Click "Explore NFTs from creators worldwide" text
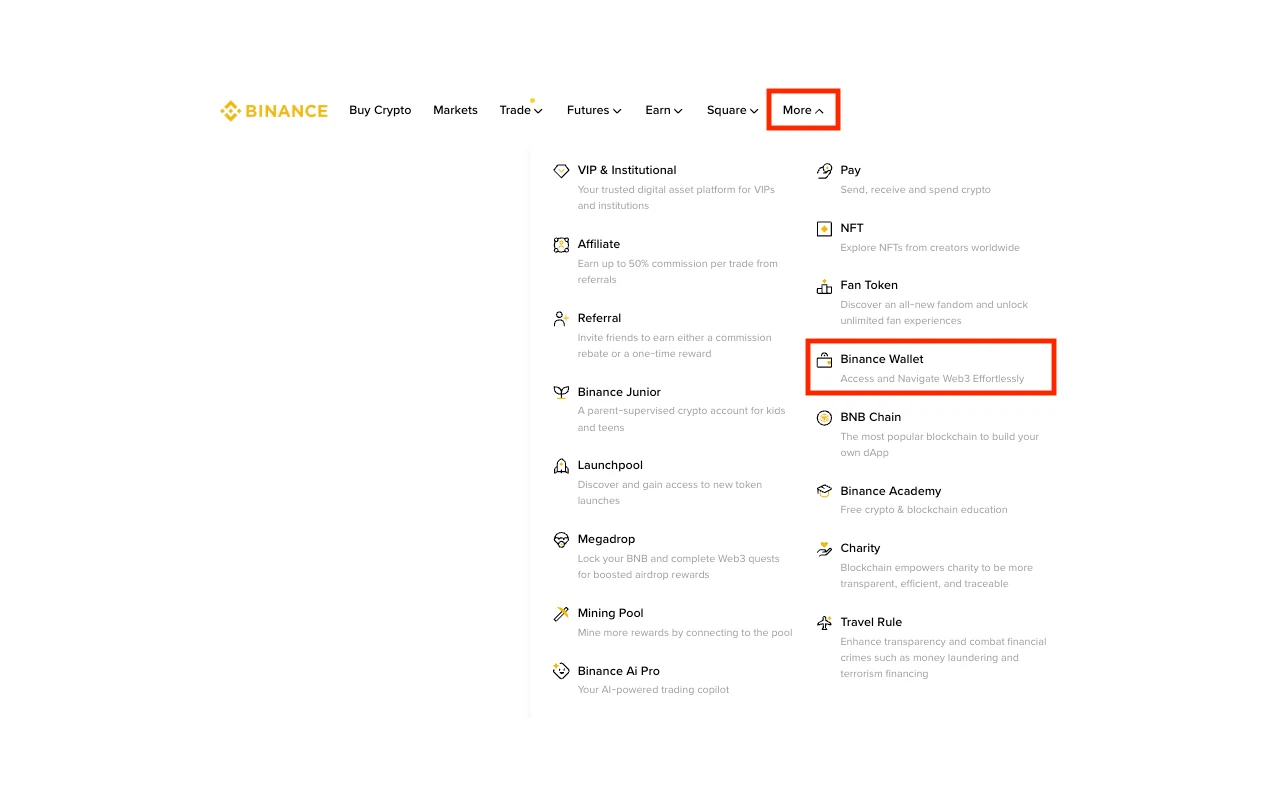The image size is (1280, 800). [930, 248]
